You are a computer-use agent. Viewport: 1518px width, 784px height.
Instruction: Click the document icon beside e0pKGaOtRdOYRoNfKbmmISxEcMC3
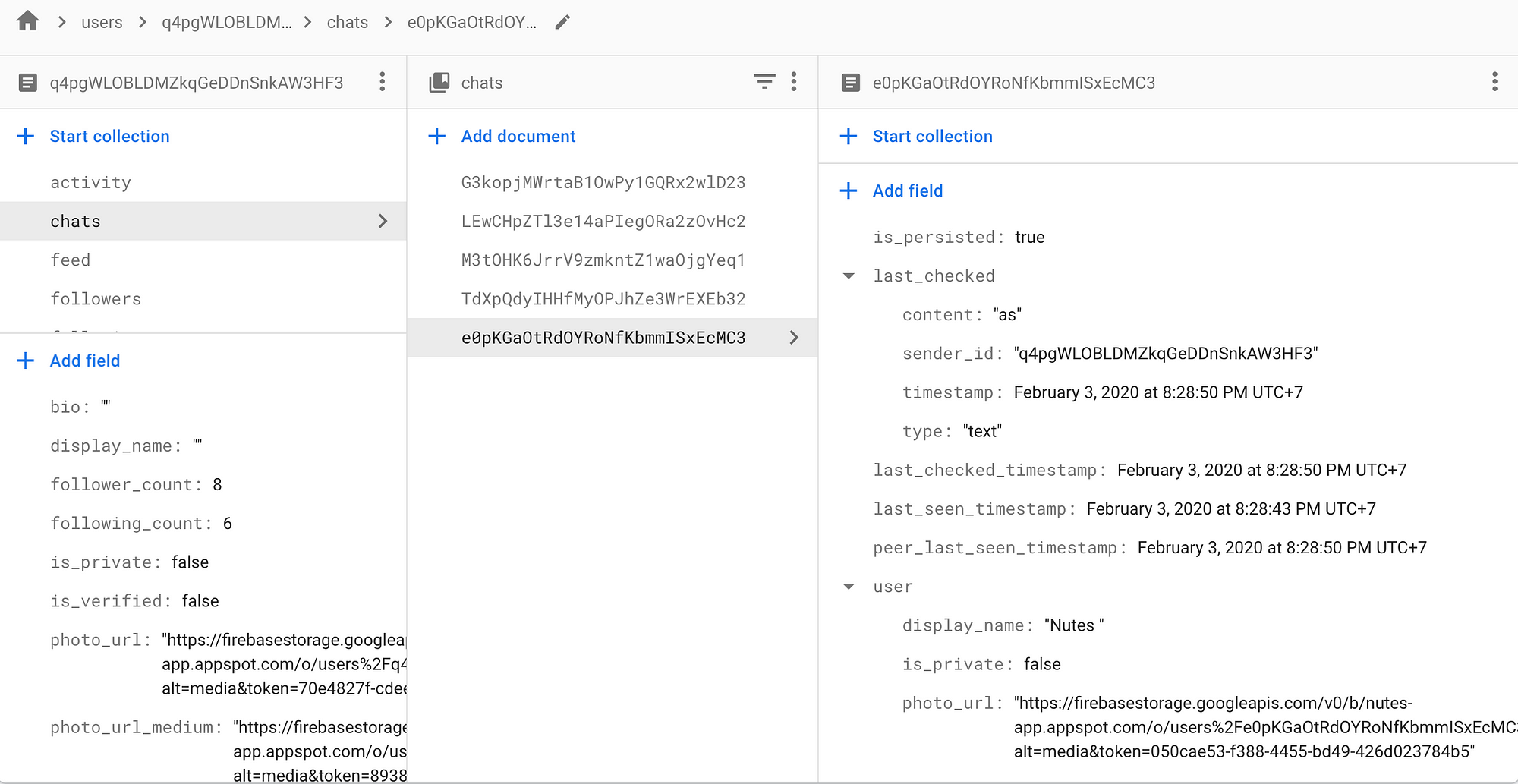(x=851, y=83)
